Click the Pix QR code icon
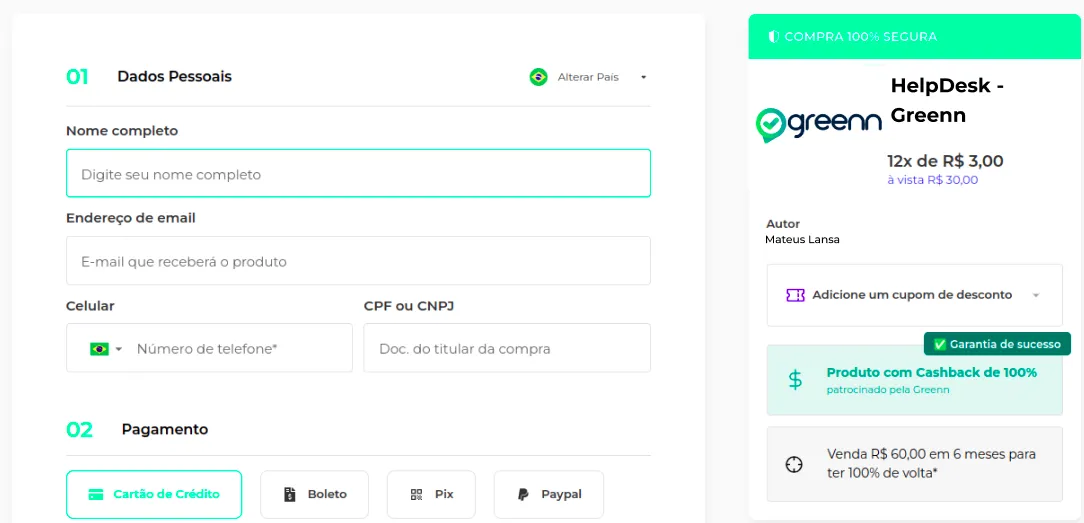 pyautogui.click(x=416, y=495)
